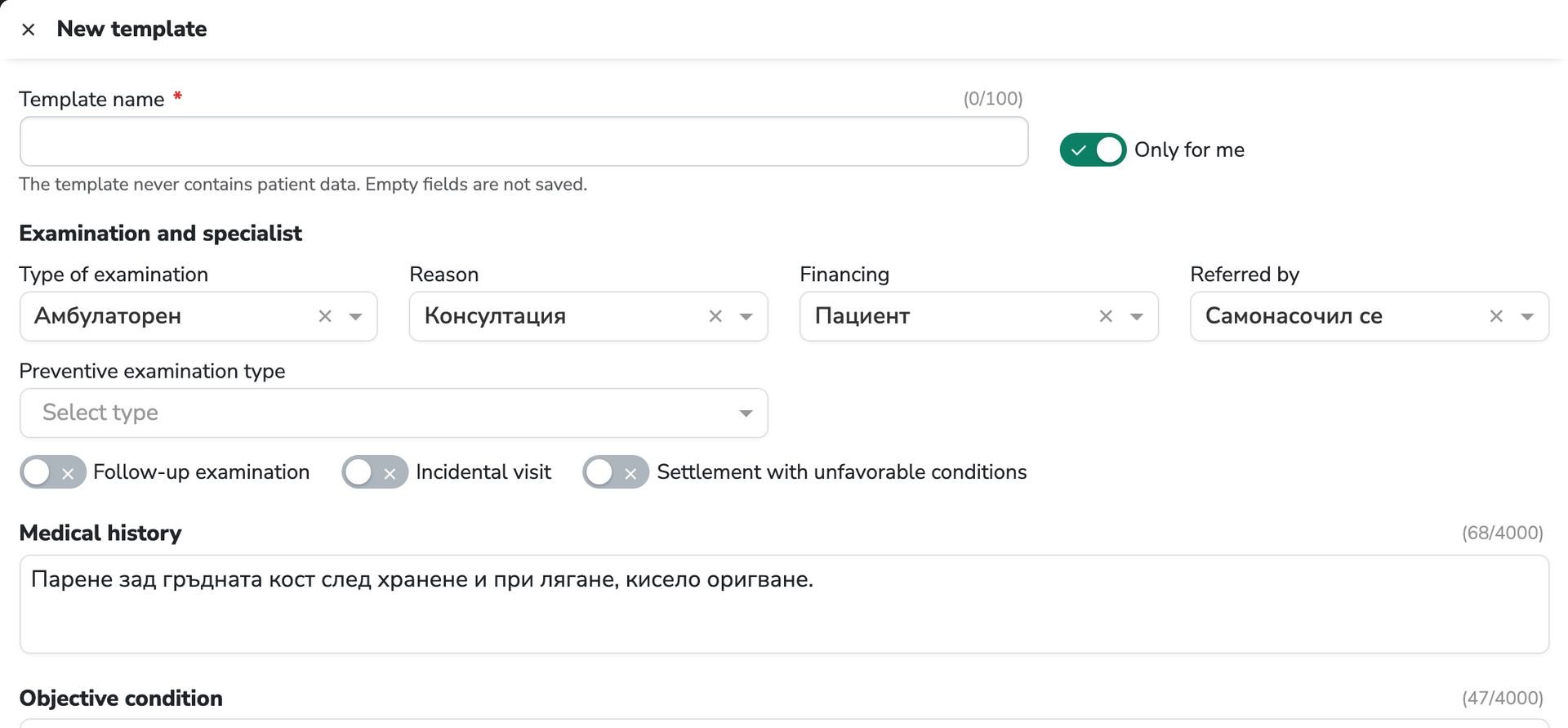Close the New template dialog

(28, 29)
